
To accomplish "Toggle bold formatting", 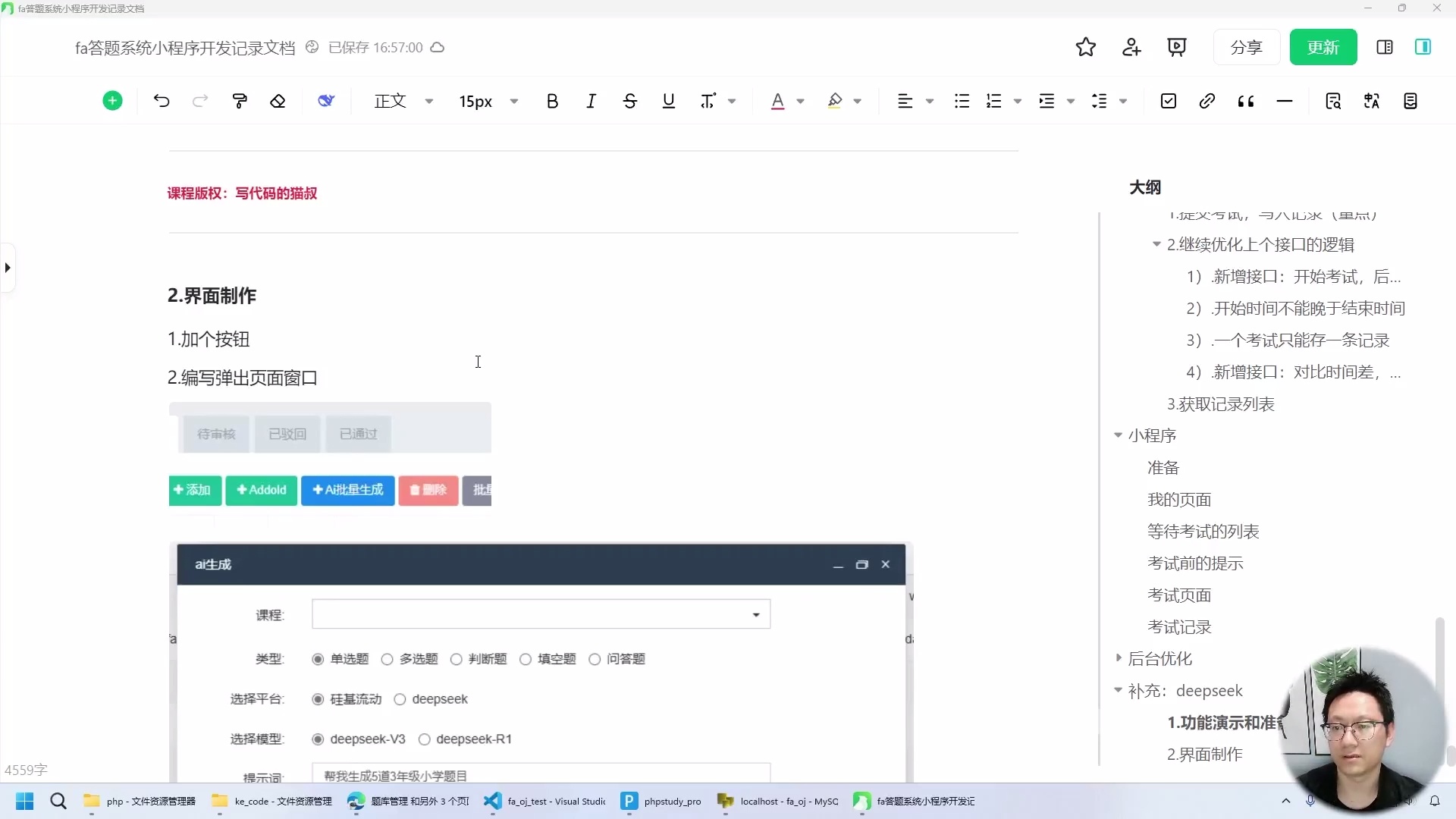I will tap(552, 101).
